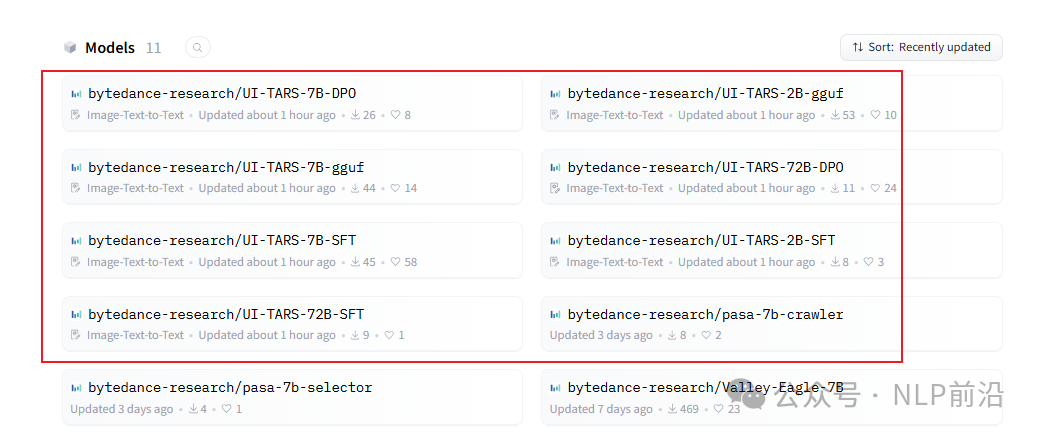Click the avatar icon beside UI-TARS-7B-gguf

coord(76,167)
